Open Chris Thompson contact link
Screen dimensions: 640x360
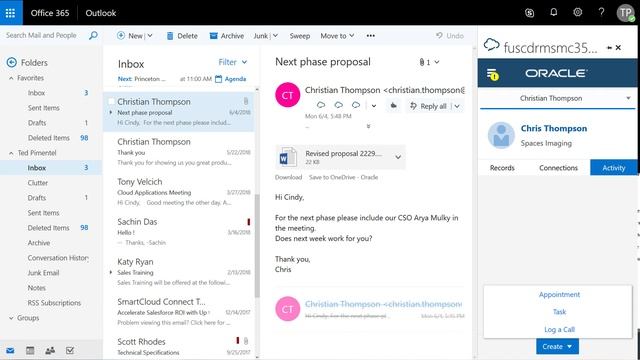554,128
